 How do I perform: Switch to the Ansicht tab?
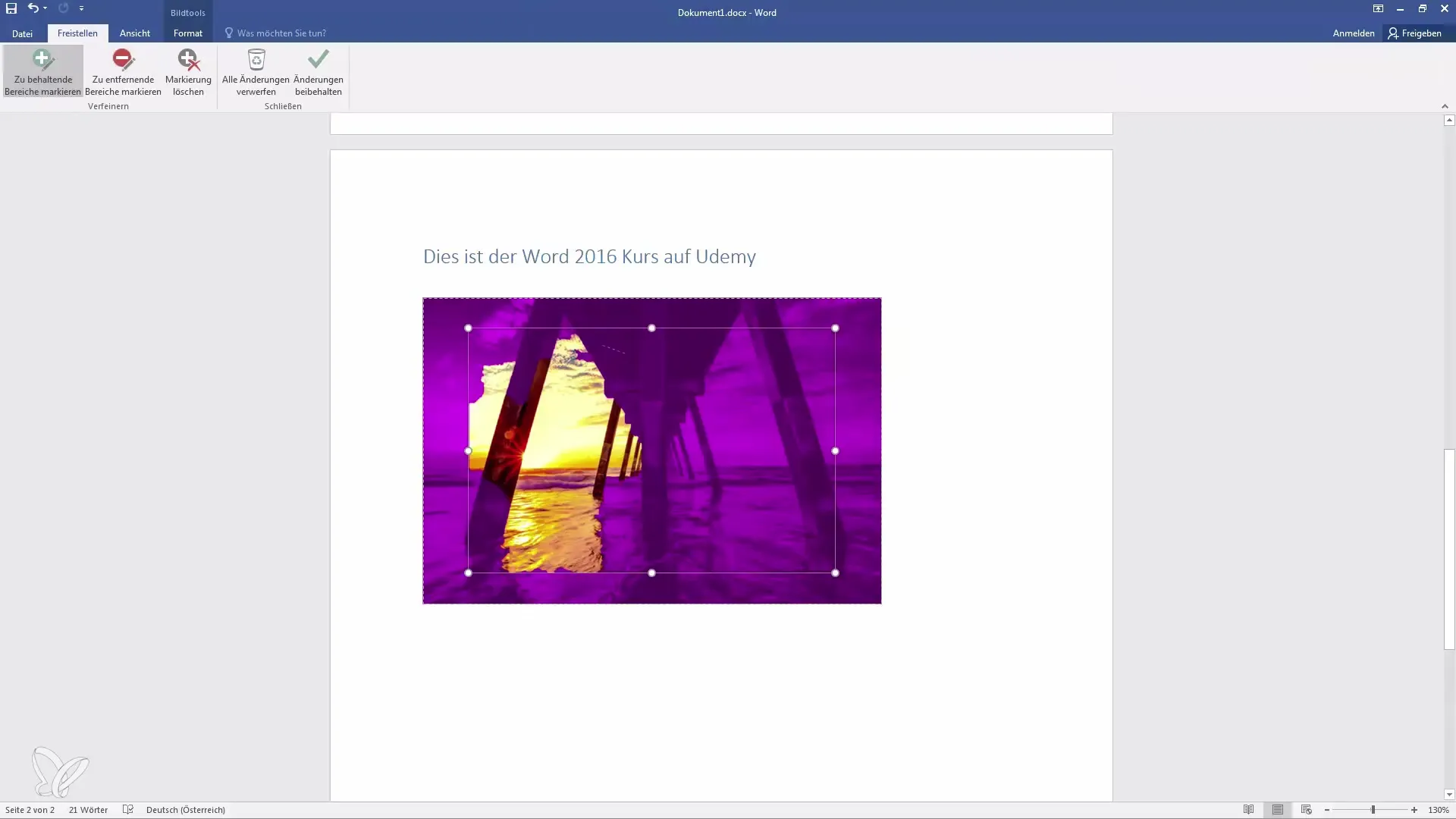[x=135, y=33]
